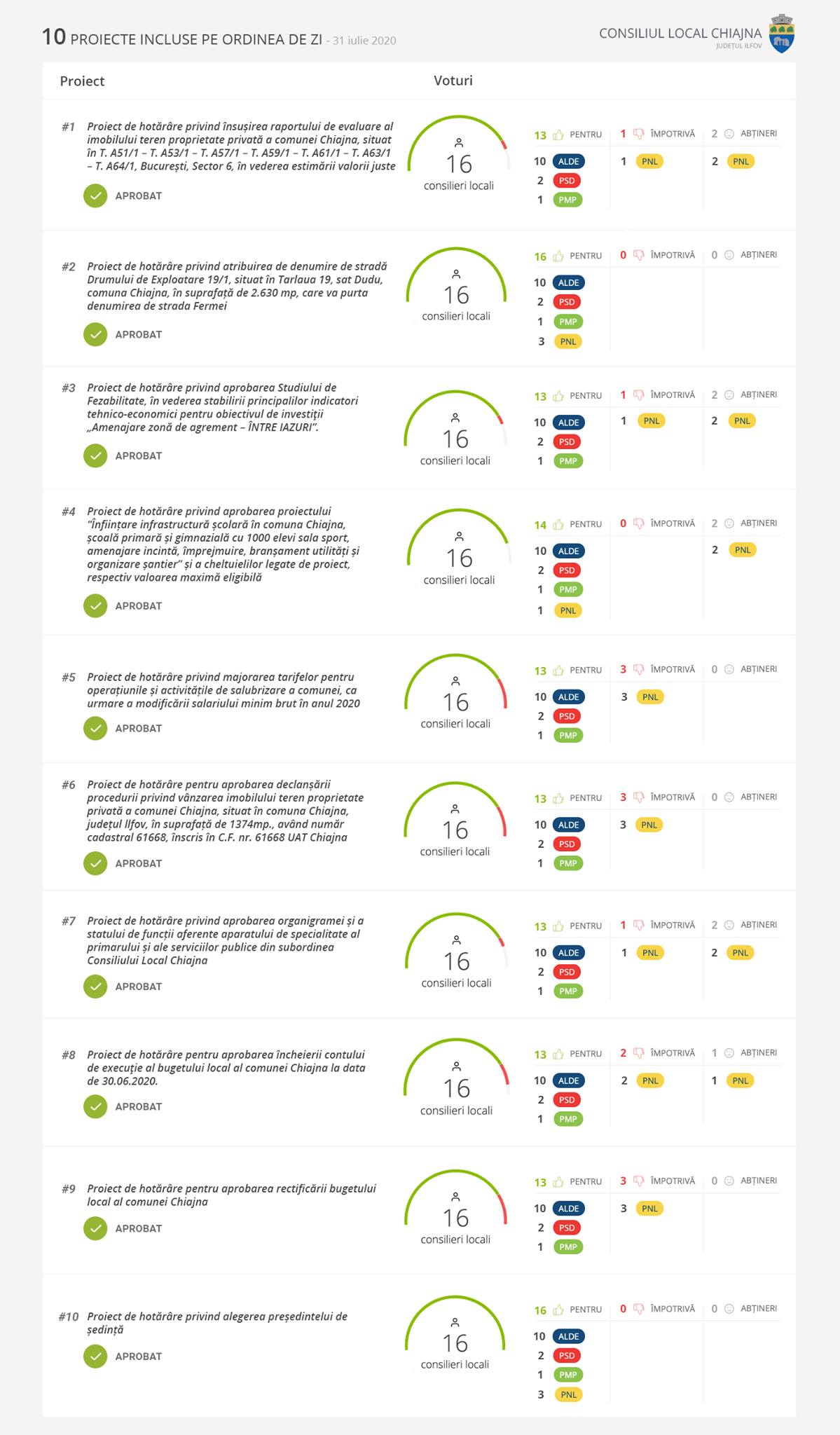This screenshot has height=1435, width=840.
Task: Click the person icon in project #2 gauge
Action: pos(456,274)
